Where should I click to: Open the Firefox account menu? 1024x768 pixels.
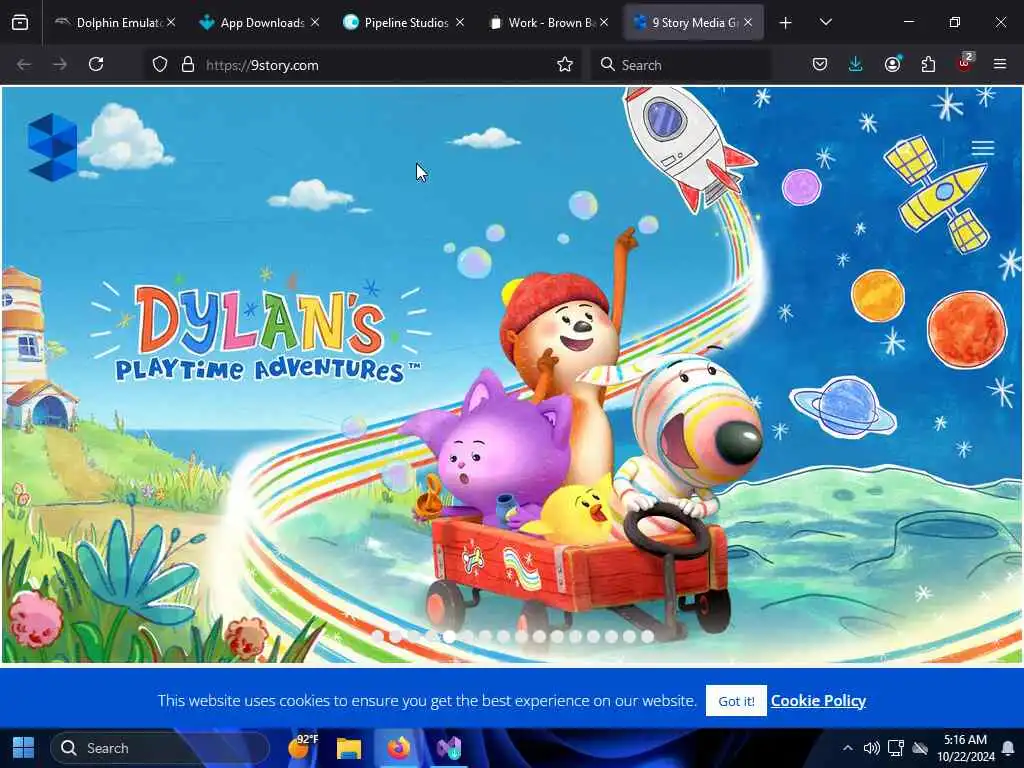click(x=892, y=64)
